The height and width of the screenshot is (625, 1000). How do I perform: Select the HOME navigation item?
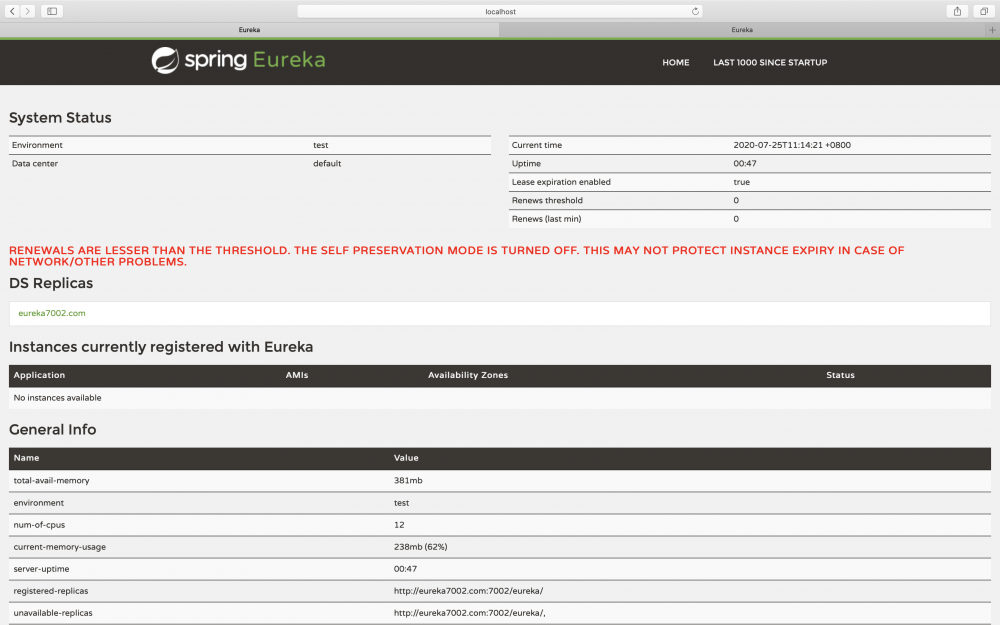[x=676, y=62]
